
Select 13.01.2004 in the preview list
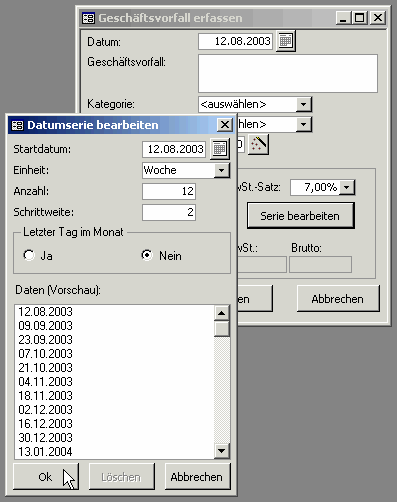coord(114,452)
